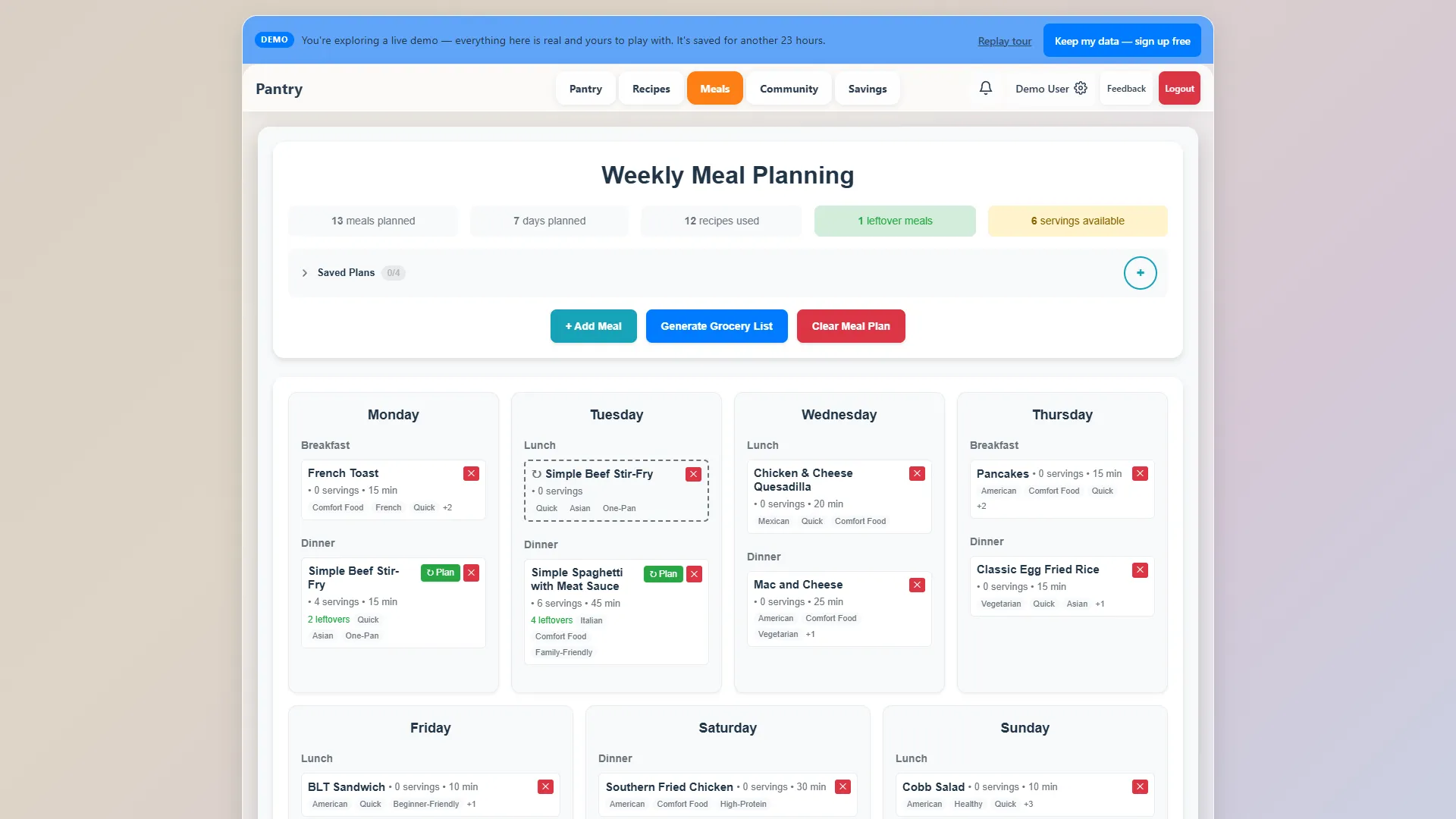The image size is (1456, 819).
Task: Select the 1 leftover meals stat badge
Action: 895,221
